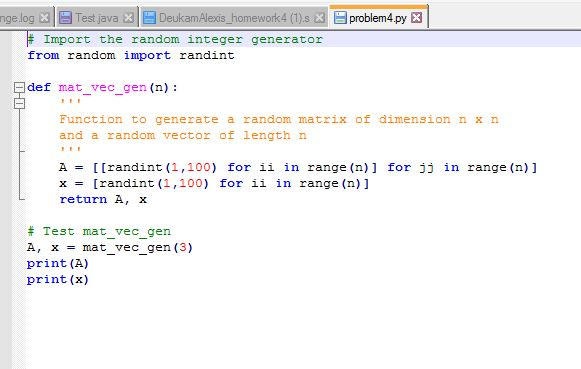Screen dimensions: 581x369
Task: Click the line 'A, x = mat_vec_gen(3)'
Action: (x=110, y=247)
